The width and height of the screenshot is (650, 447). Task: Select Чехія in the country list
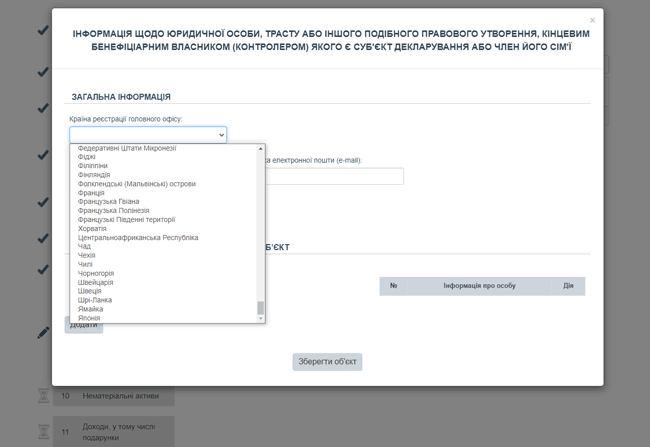click(87, 255)
